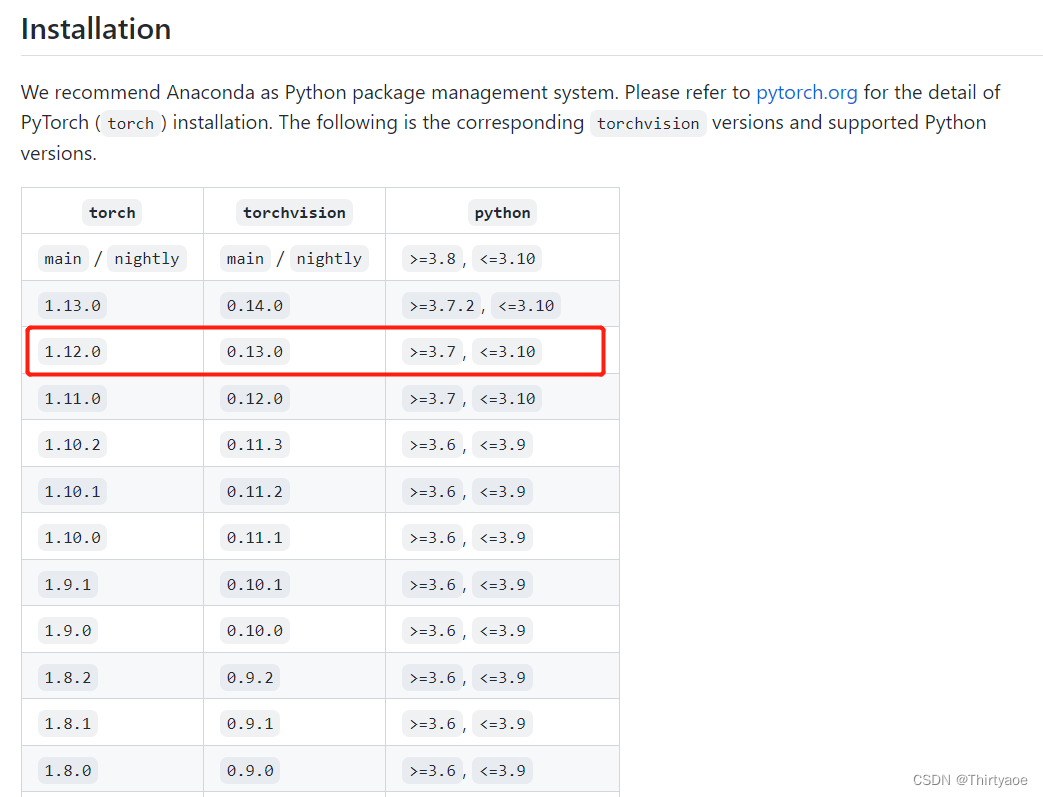Click the 'torchvision' table column header

(x=294, y=212)
